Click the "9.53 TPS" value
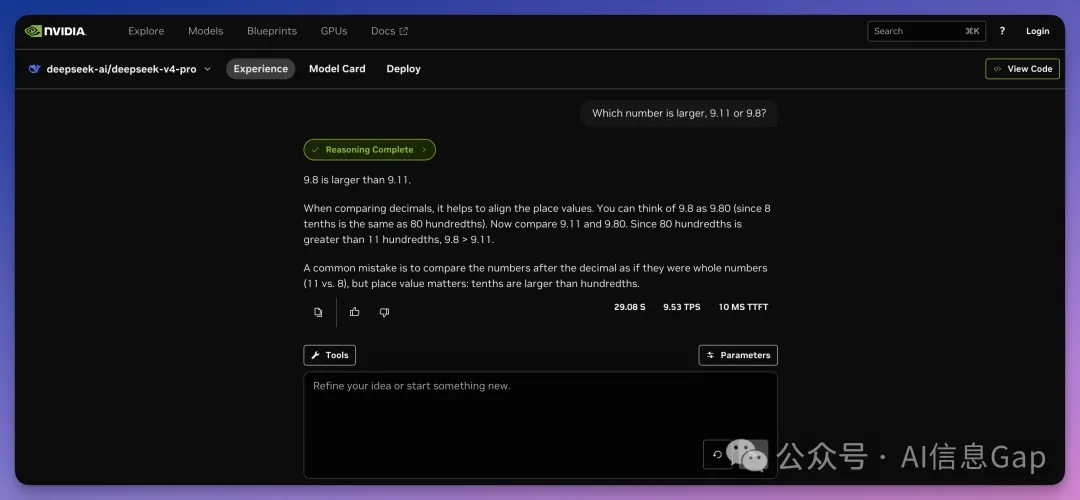This screenshot has height=500, width=1080. pyautogui.click(x=682, y=307)
